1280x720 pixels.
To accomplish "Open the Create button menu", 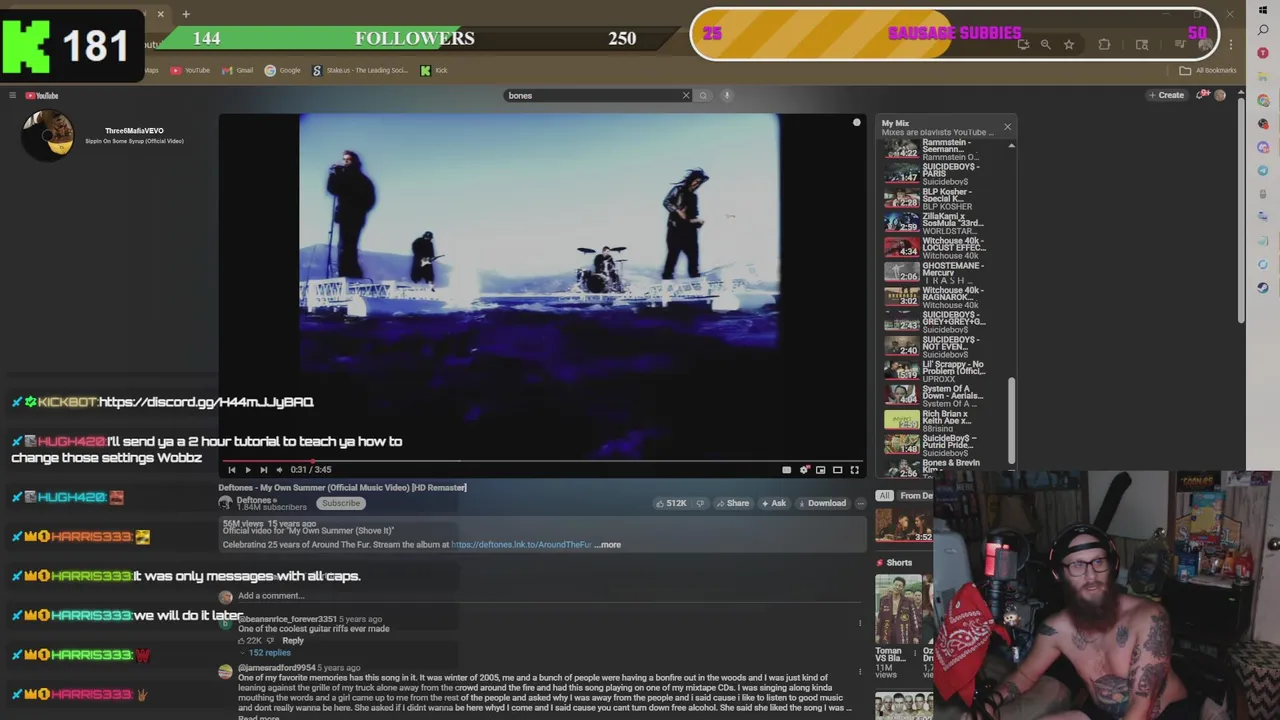I will (1166, 96).
